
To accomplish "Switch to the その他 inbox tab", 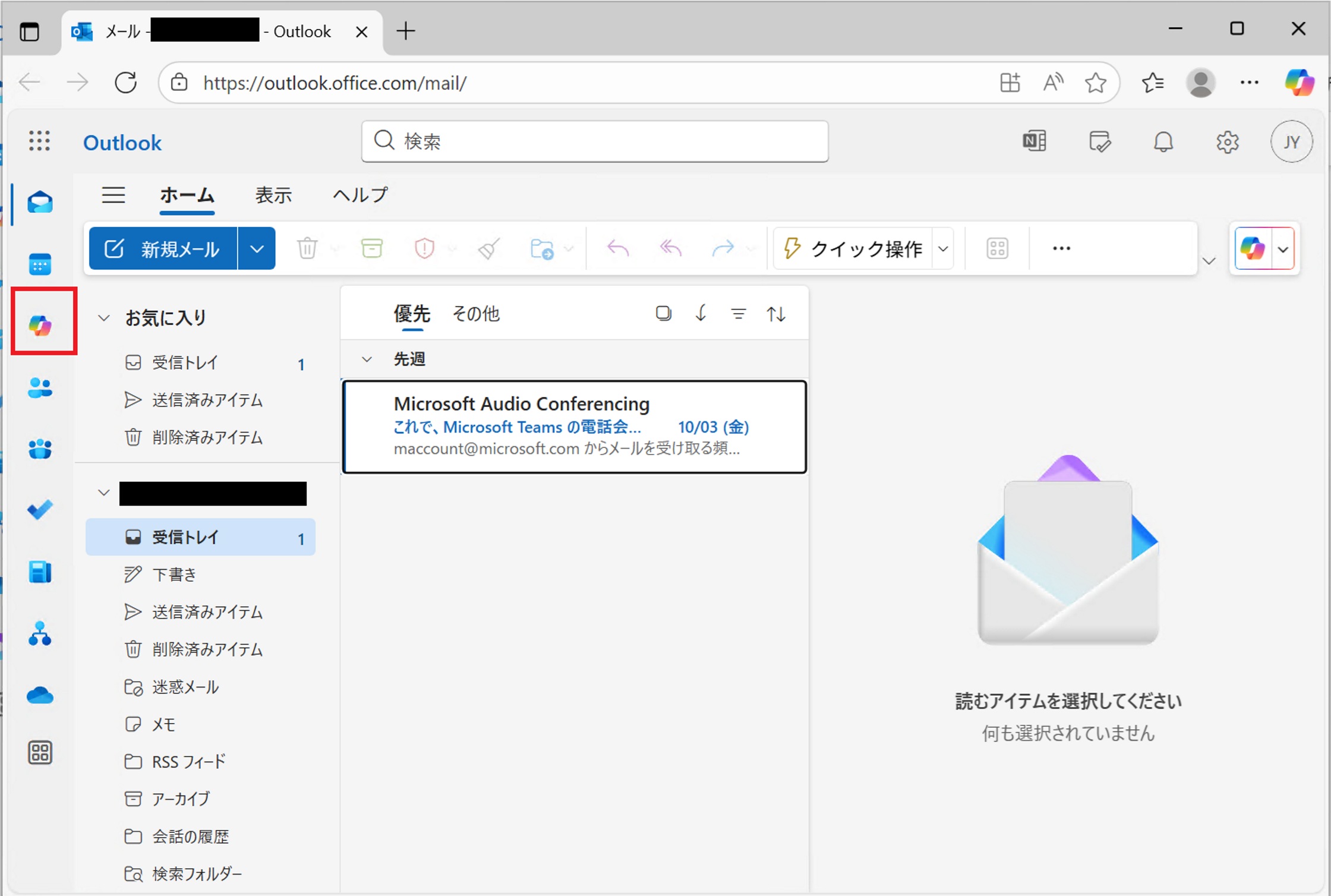I will coord(476,313).
